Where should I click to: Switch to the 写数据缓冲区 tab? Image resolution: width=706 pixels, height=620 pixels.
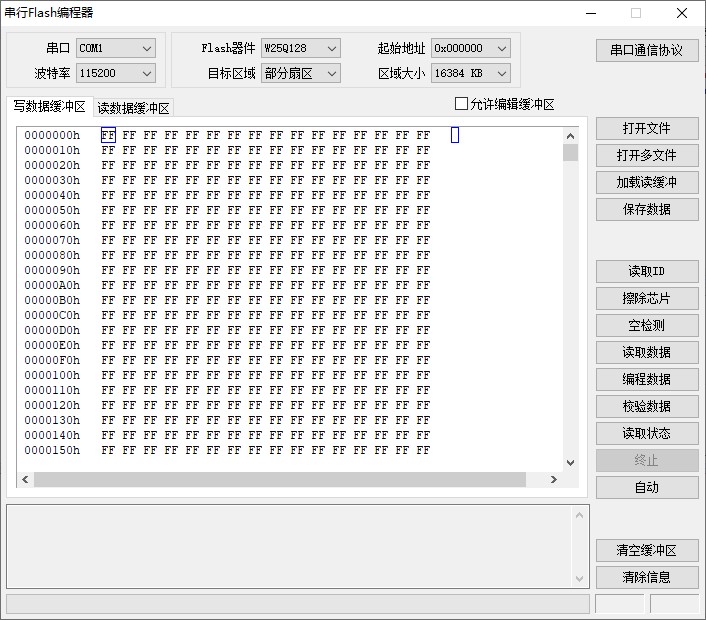point(50,107)
